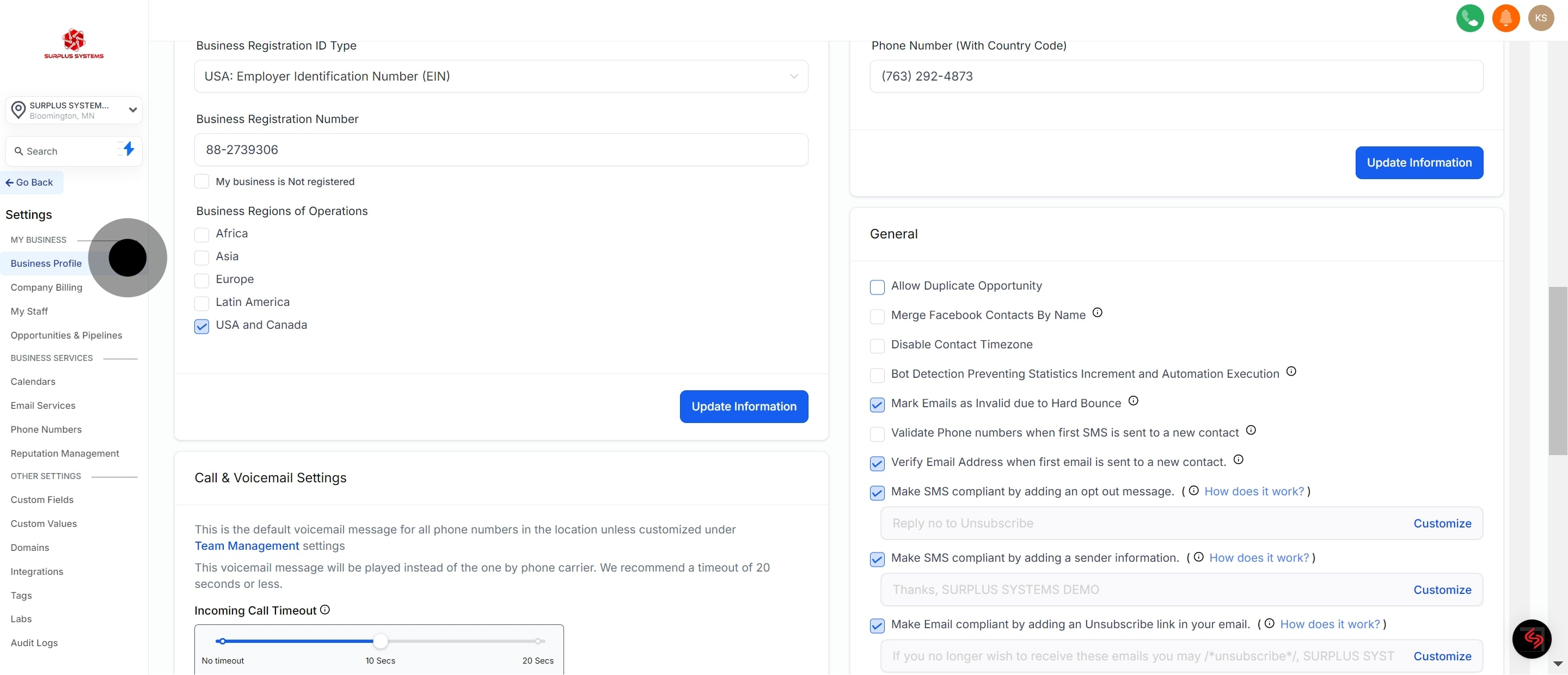Click the Business Registration Number field
The width and height of the screenshot is (1568, 675).
click(x=500, y=149)
